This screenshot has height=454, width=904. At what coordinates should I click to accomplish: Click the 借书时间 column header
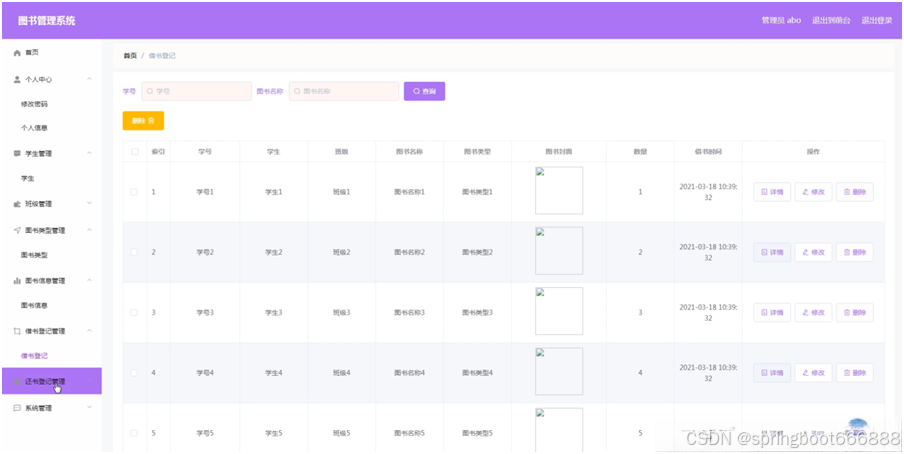click(x=708, y=152)
